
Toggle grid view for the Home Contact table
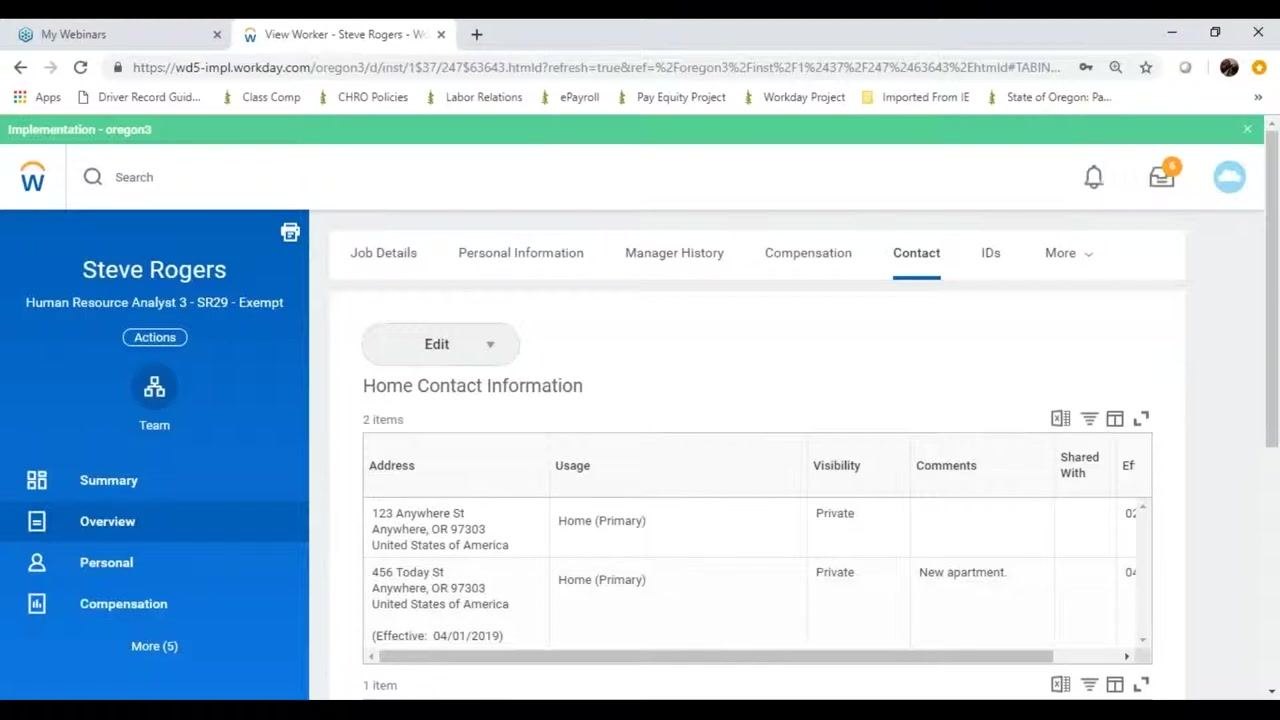point(1115,419)
